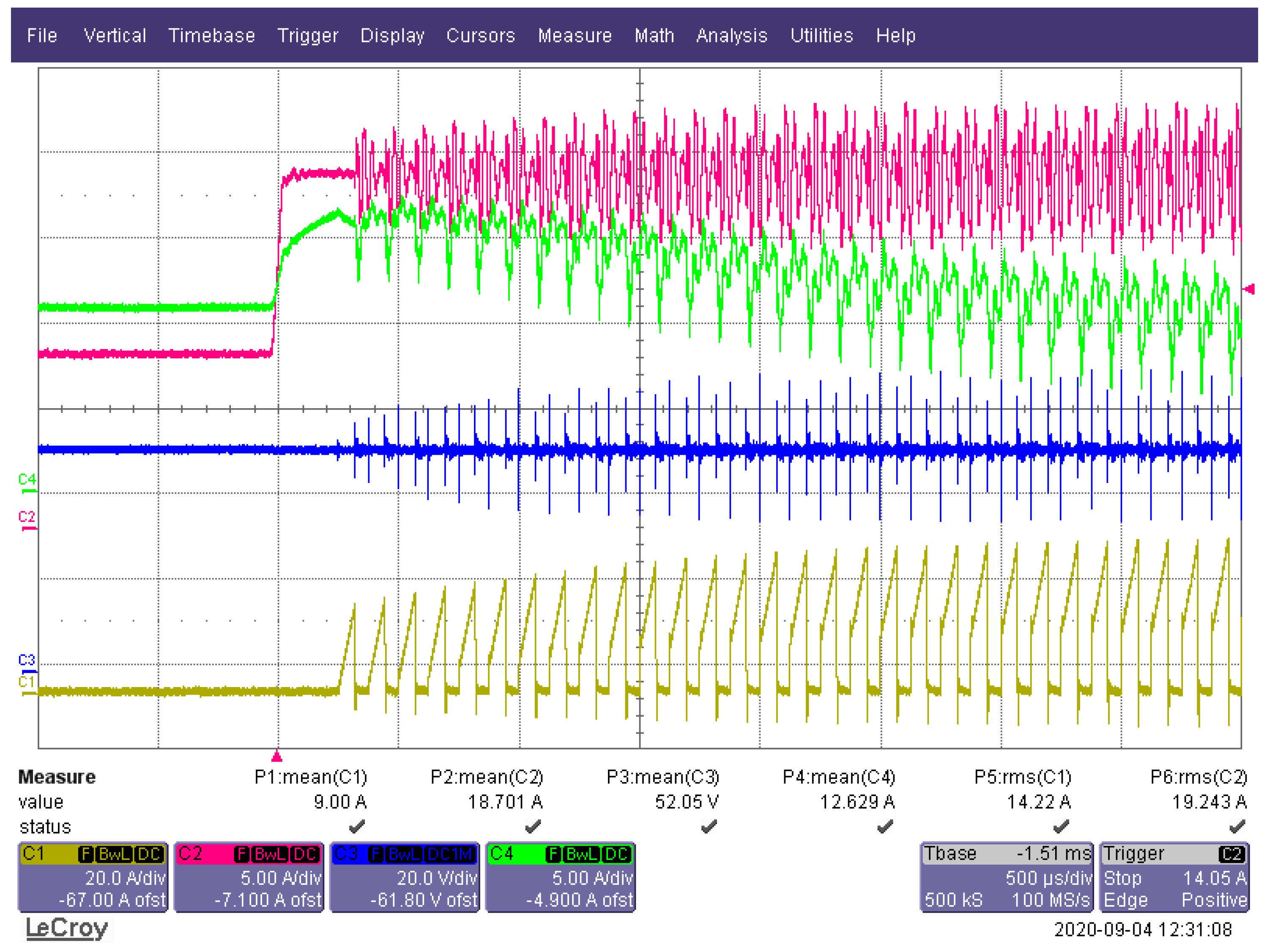Open the Measure menu
The width and height of the screenshot is (1267, 952).
[x=575, y=35]
